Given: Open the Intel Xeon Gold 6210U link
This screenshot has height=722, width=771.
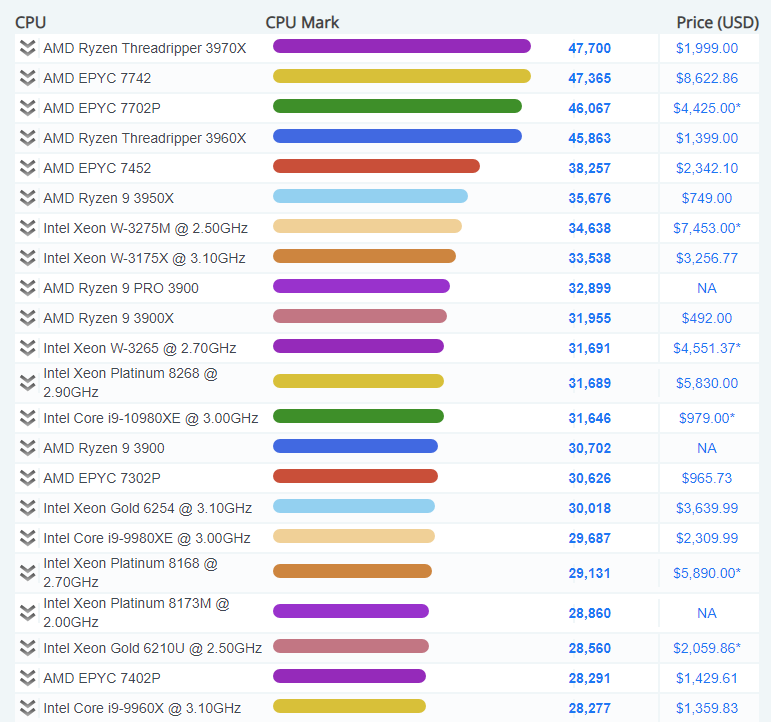Looking at the screenshot, I should (152, 648).
